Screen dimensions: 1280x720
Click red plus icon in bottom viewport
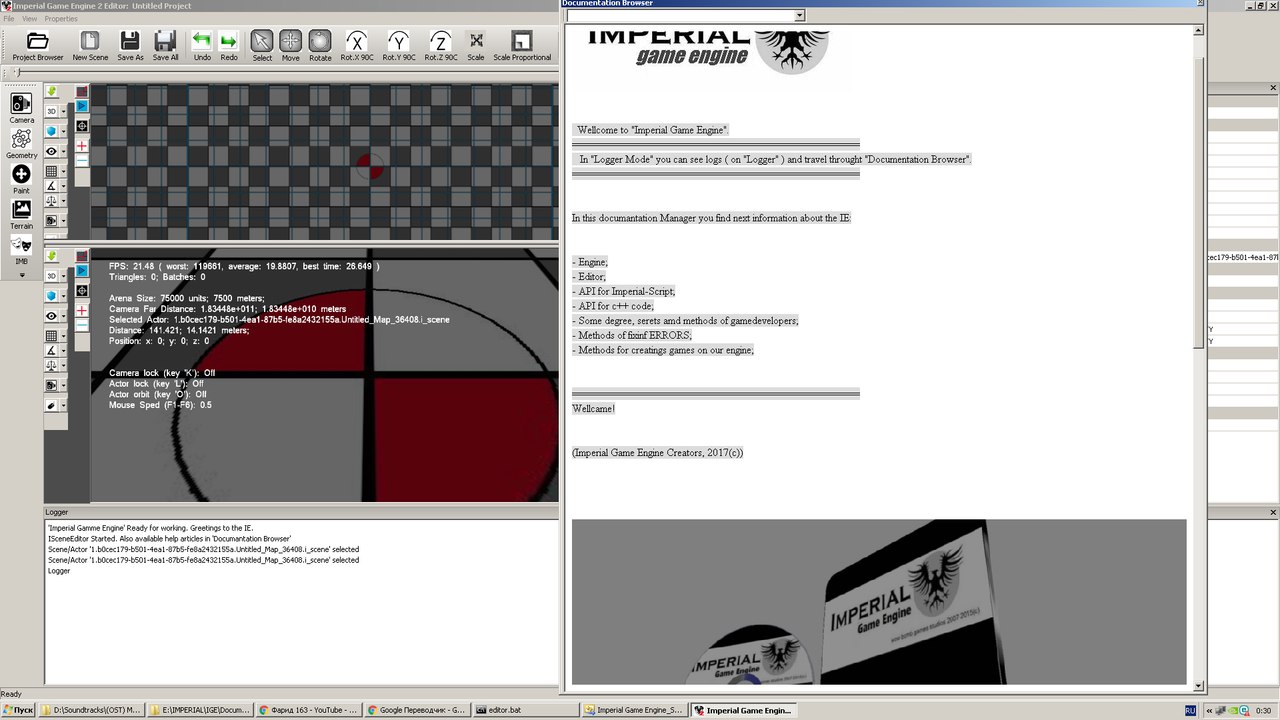[82, 311]
